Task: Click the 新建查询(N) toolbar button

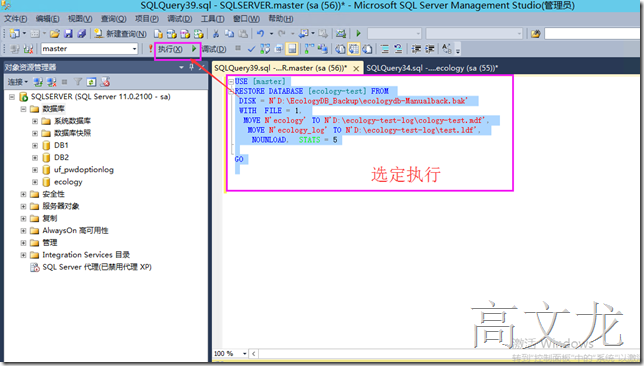Action: click(x=120, y=34)
